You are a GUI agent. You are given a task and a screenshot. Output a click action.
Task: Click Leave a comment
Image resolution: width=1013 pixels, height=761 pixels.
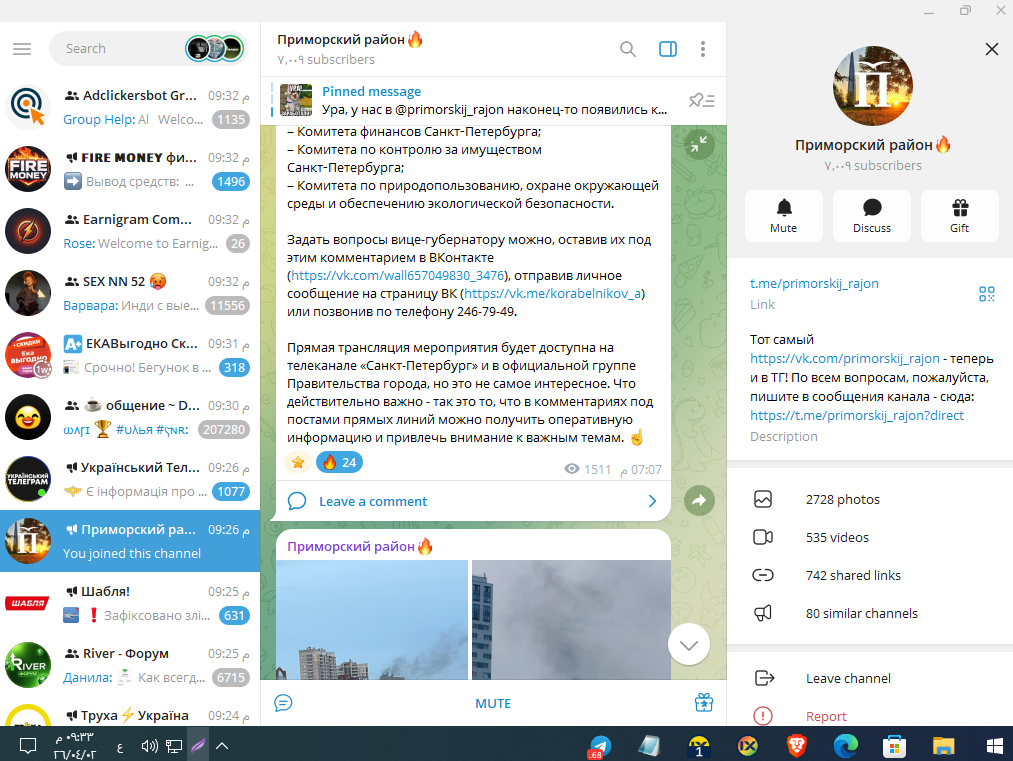373,501
